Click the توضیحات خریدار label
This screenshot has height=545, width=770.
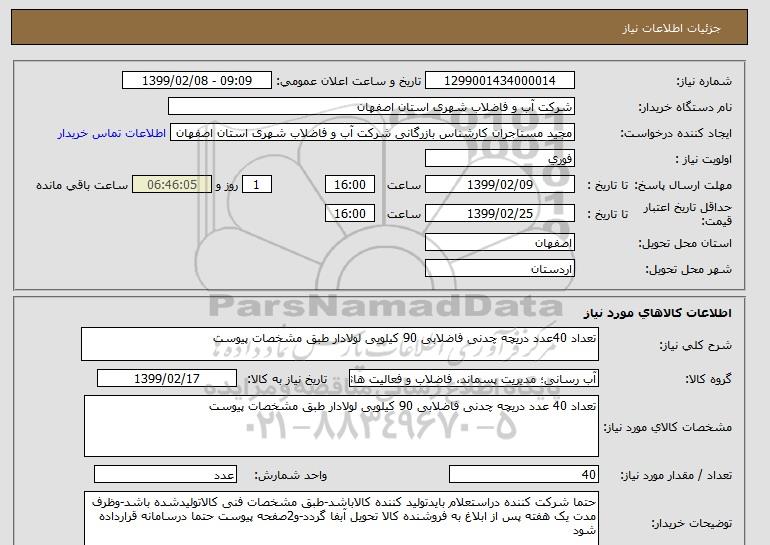coord(692,523)
